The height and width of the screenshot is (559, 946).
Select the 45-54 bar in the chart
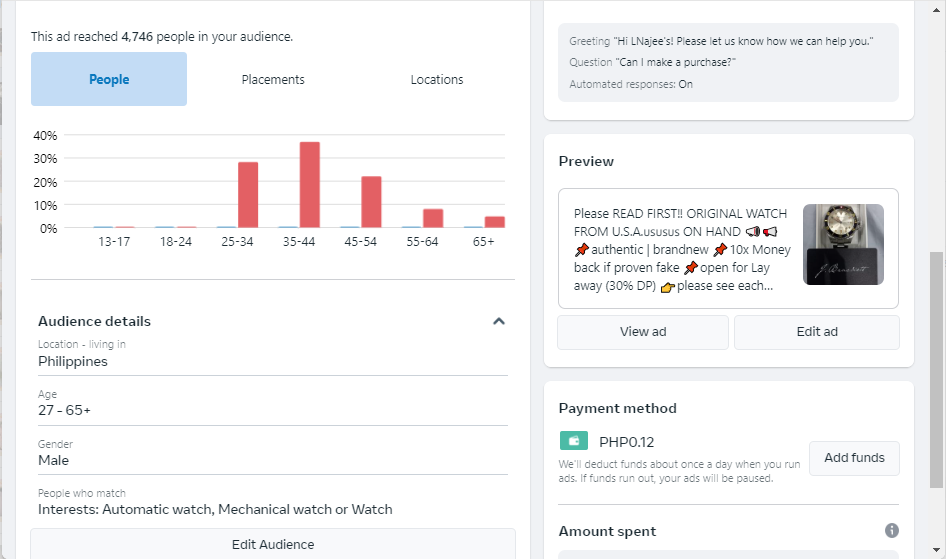(x=371, y=202)
